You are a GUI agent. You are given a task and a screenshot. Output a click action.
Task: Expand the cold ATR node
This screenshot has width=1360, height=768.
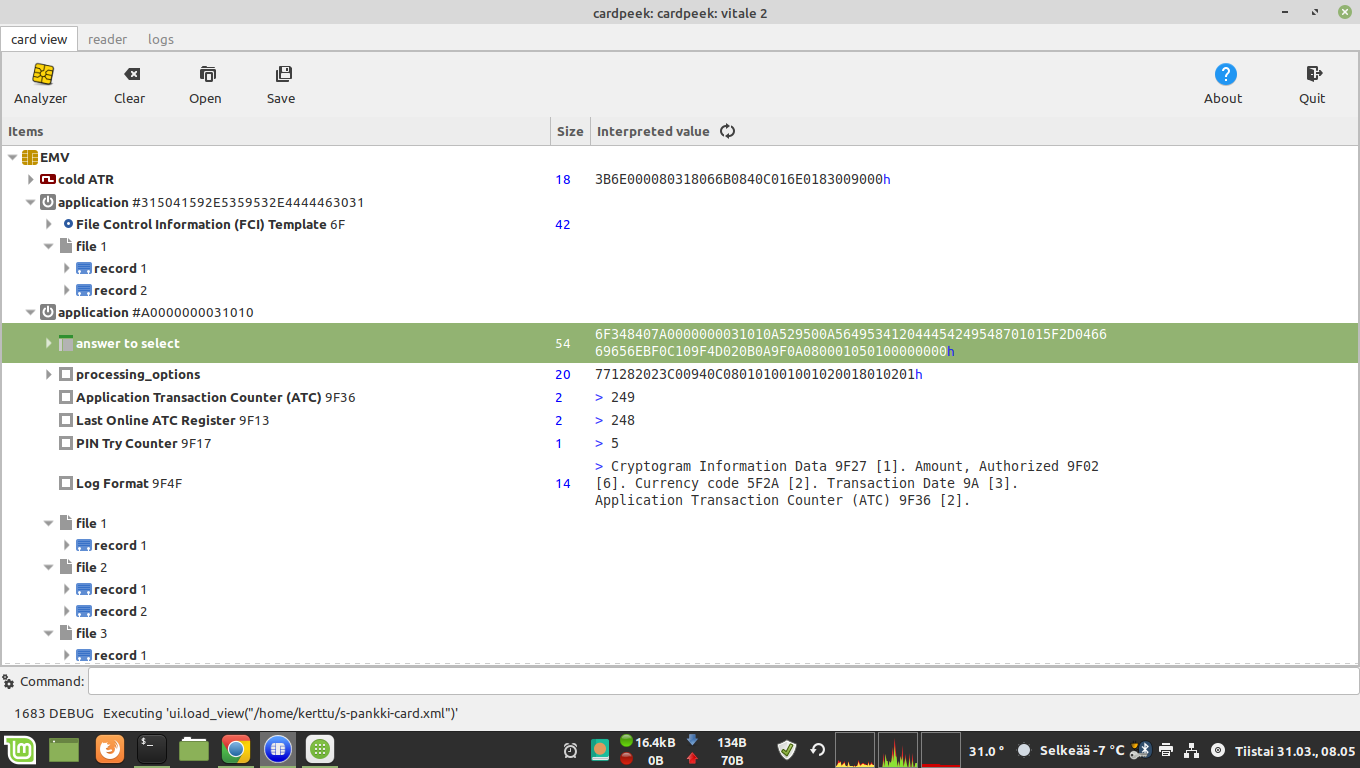click(31, 180)
